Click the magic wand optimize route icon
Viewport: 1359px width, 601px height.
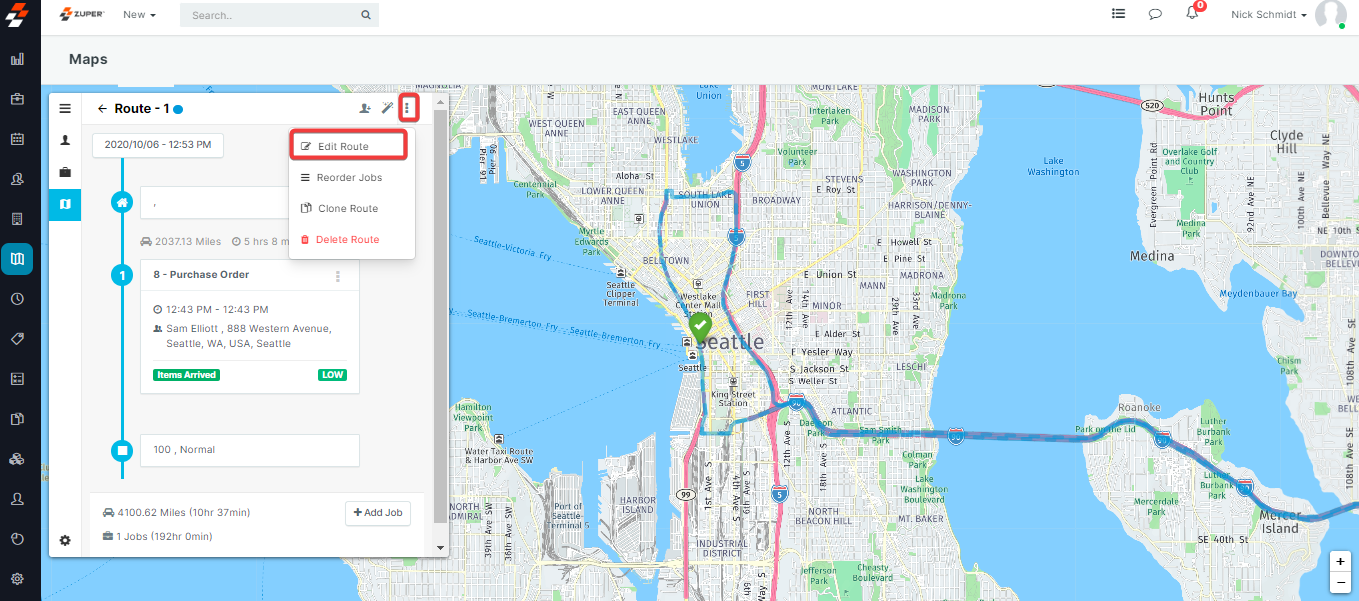(387, 108)
